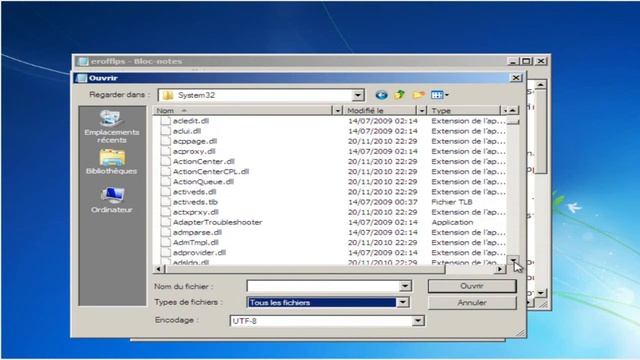The image size is (640, 360).
Task: Click the file list scroll up arrow
Action: (513, 111)
